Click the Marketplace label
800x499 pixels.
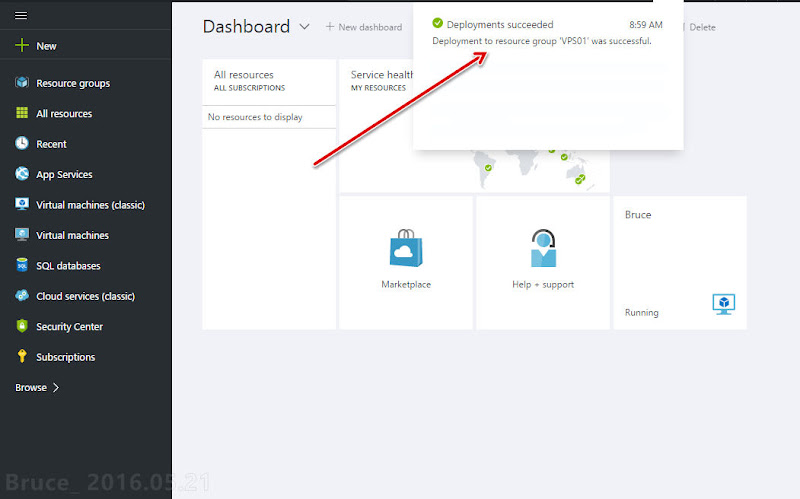point(406,284)
